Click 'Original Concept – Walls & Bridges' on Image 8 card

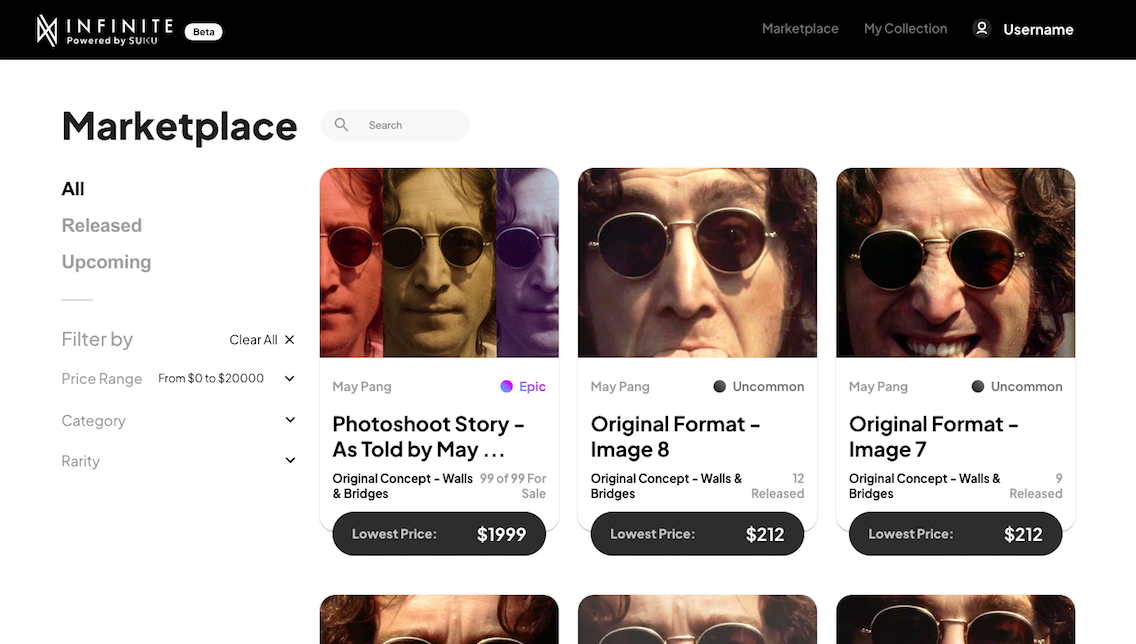pyautogui.click(x=667, y=486)
